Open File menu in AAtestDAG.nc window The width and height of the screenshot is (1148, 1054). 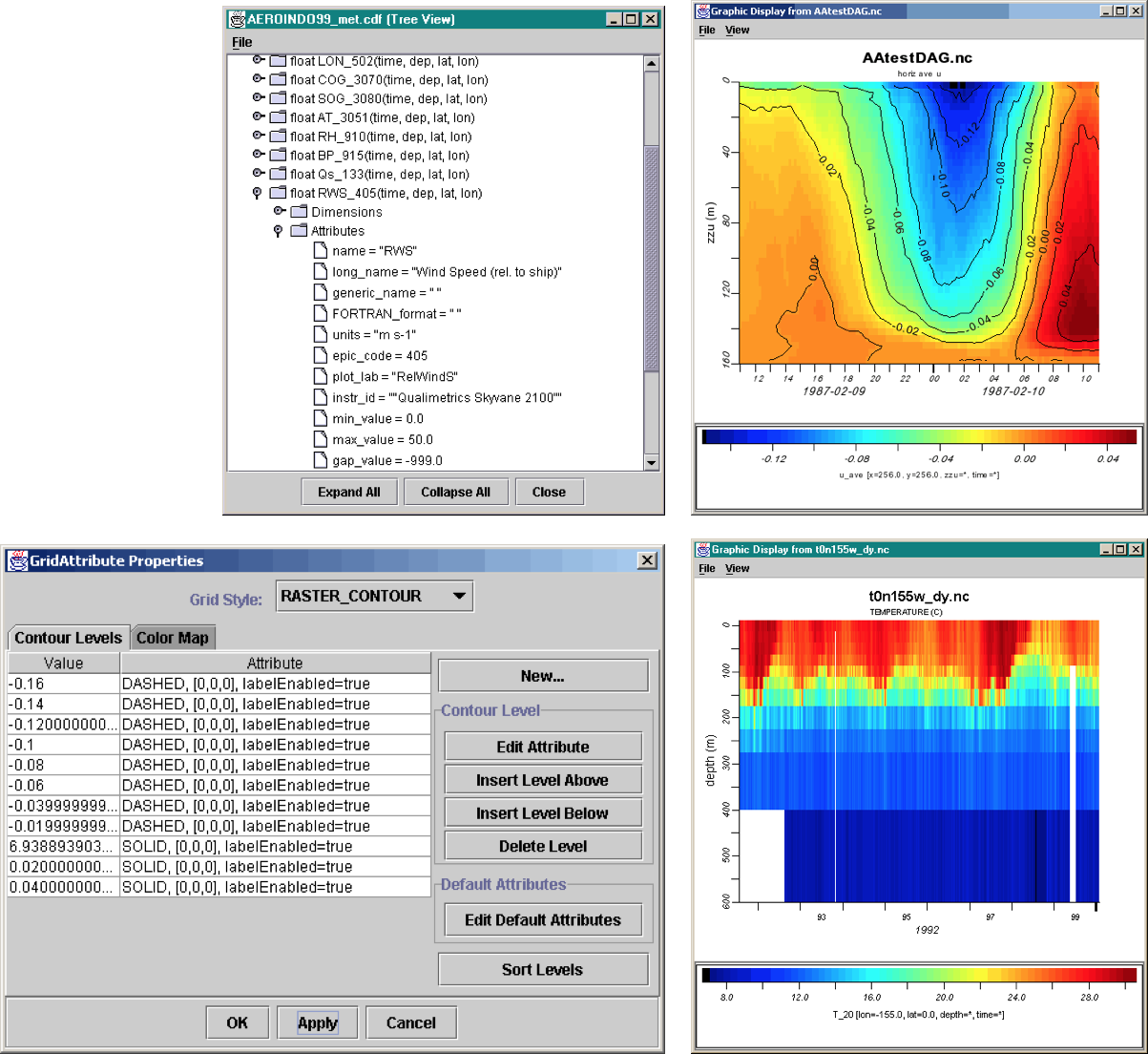[707, 30]
